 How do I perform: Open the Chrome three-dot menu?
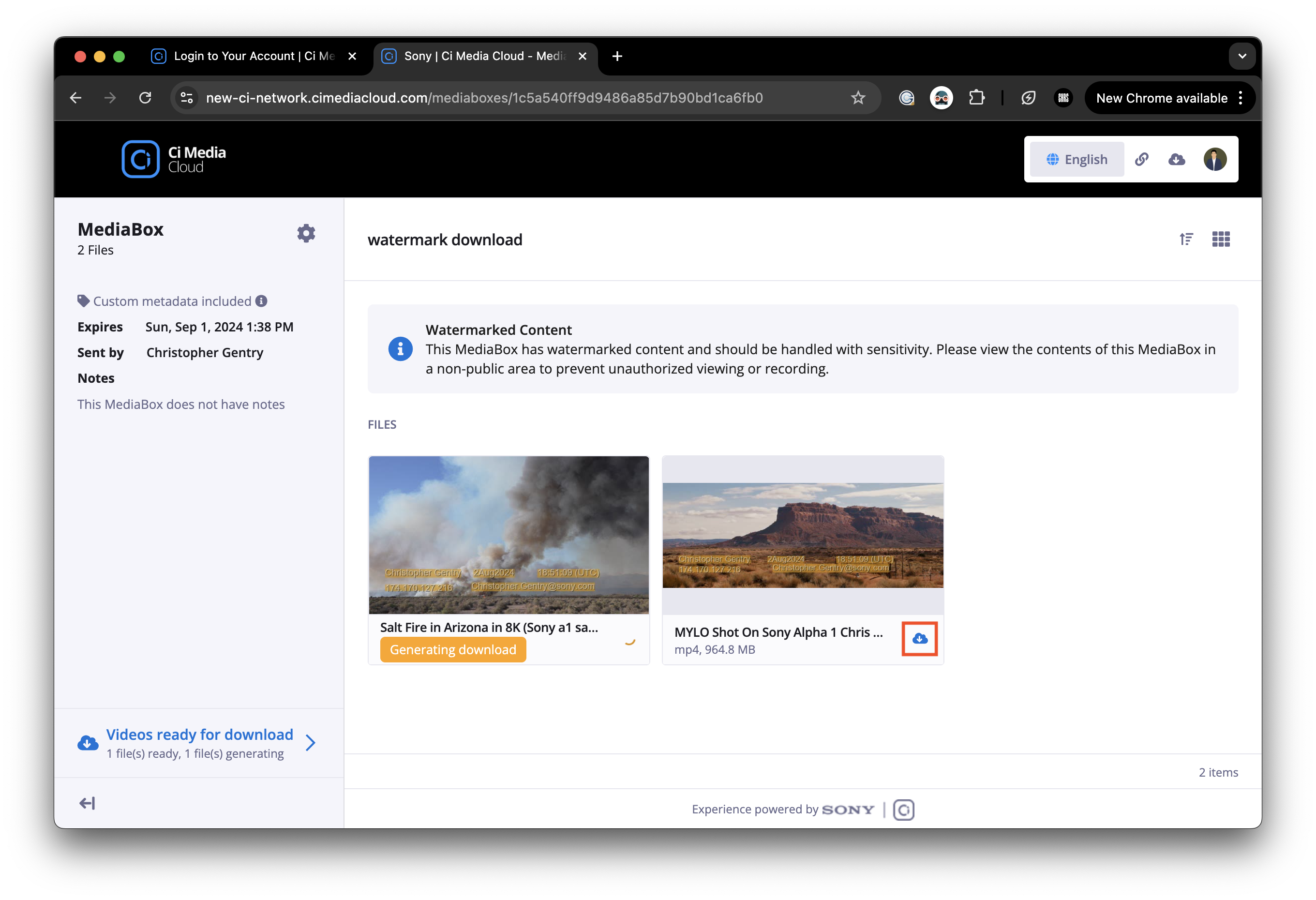click(1240, 98)
